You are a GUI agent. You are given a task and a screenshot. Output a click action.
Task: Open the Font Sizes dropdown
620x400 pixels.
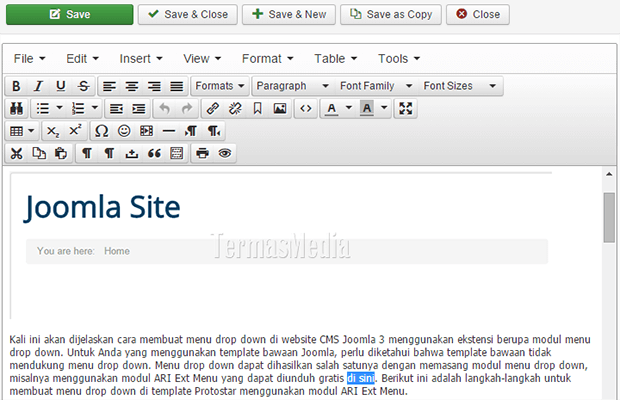click(x=460, y=86)
